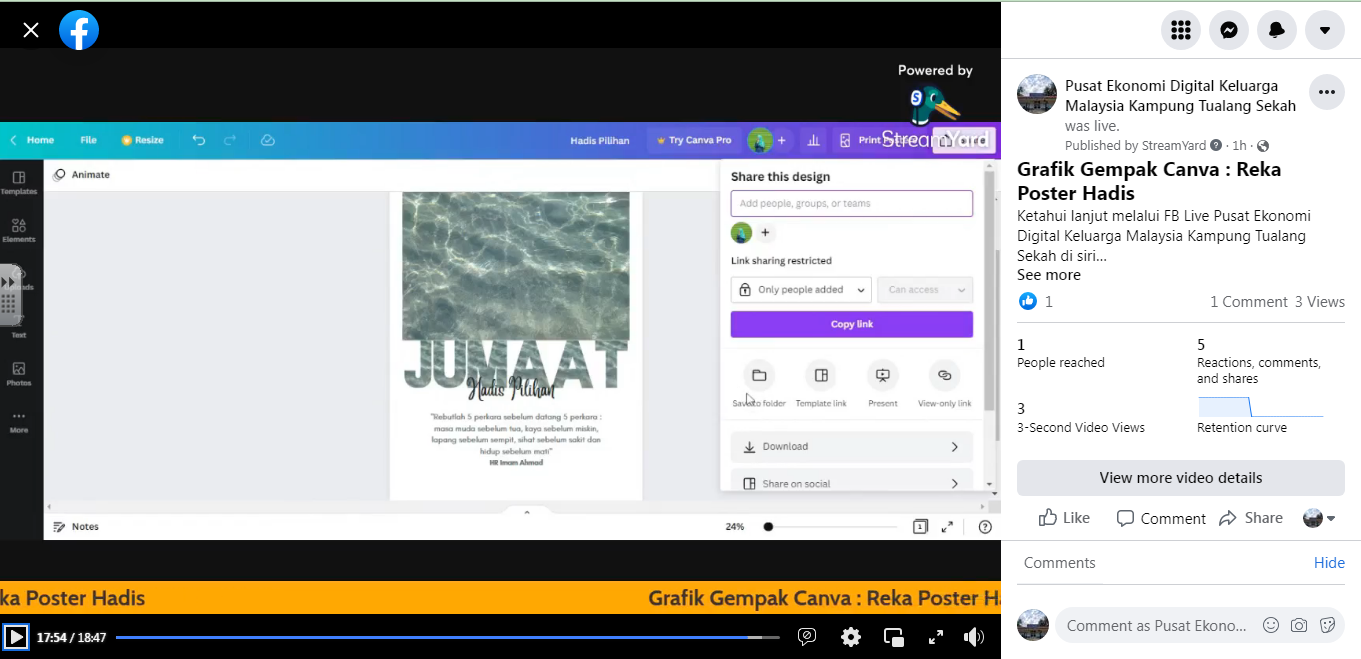Open the Facebook menu grid icon
Image resolution: width=1361 pixels, height=659 pixels.
(1181, 30)
